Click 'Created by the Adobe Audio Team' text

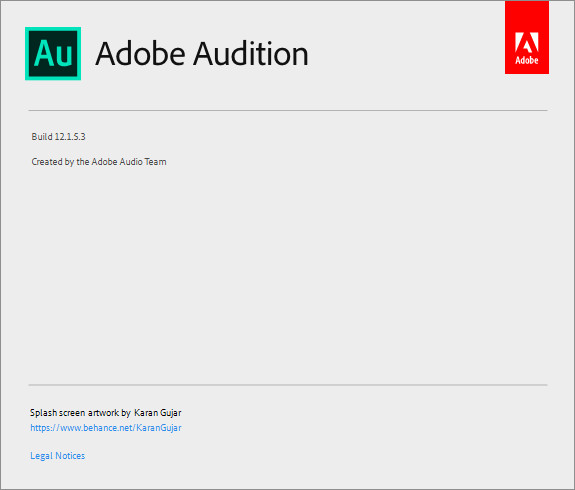pos(99,162)
